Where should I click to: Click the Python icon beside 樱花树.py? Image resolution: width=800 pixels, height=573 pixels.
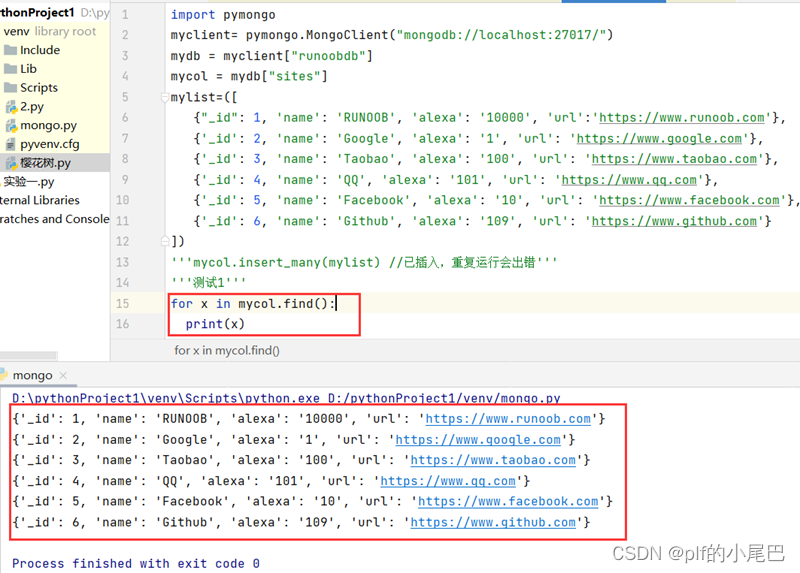click(11, 163)
